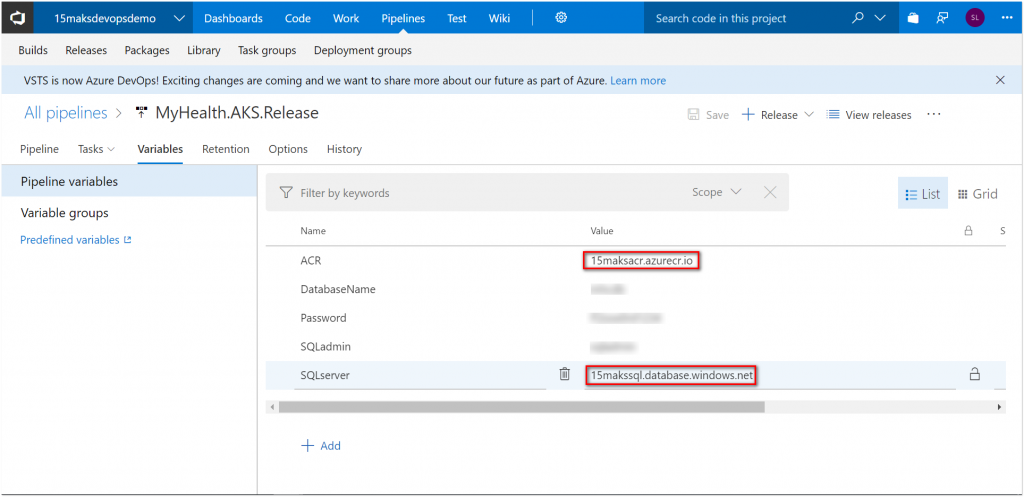Create a new Release with plus button
Screen dimensions: 1024x497
[769, 115]
